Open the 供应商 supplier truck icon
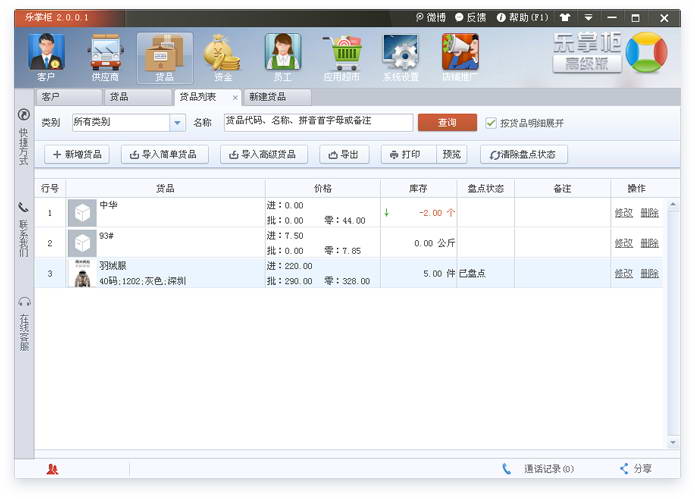The width and height of the screenshot is (695, 499). [105, 58]
